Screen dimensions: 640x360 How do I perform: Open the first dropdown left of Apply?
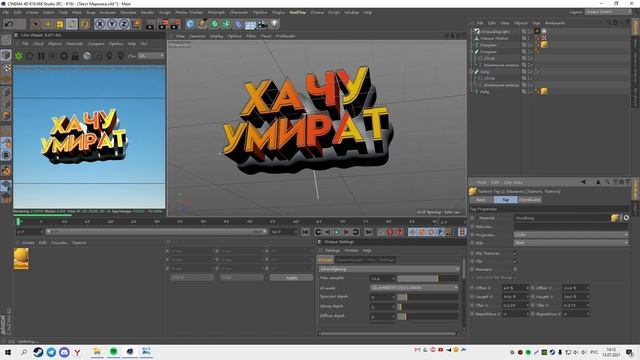click(192, 278)
